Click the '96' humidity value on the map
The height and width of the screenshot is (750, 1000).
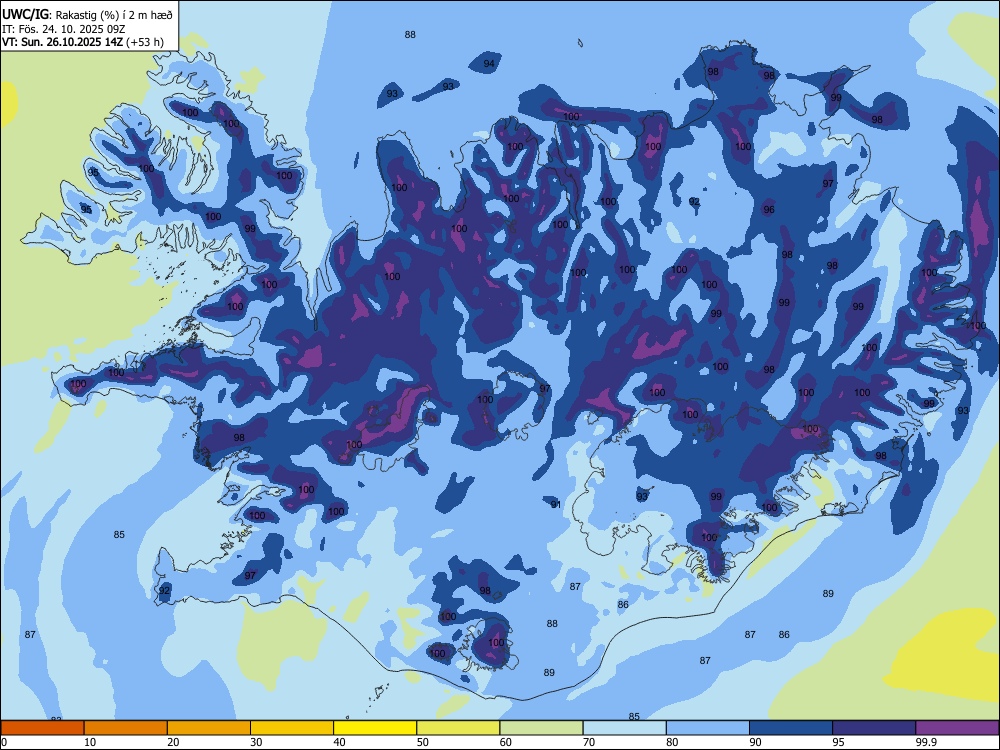(x=769, y=209)
